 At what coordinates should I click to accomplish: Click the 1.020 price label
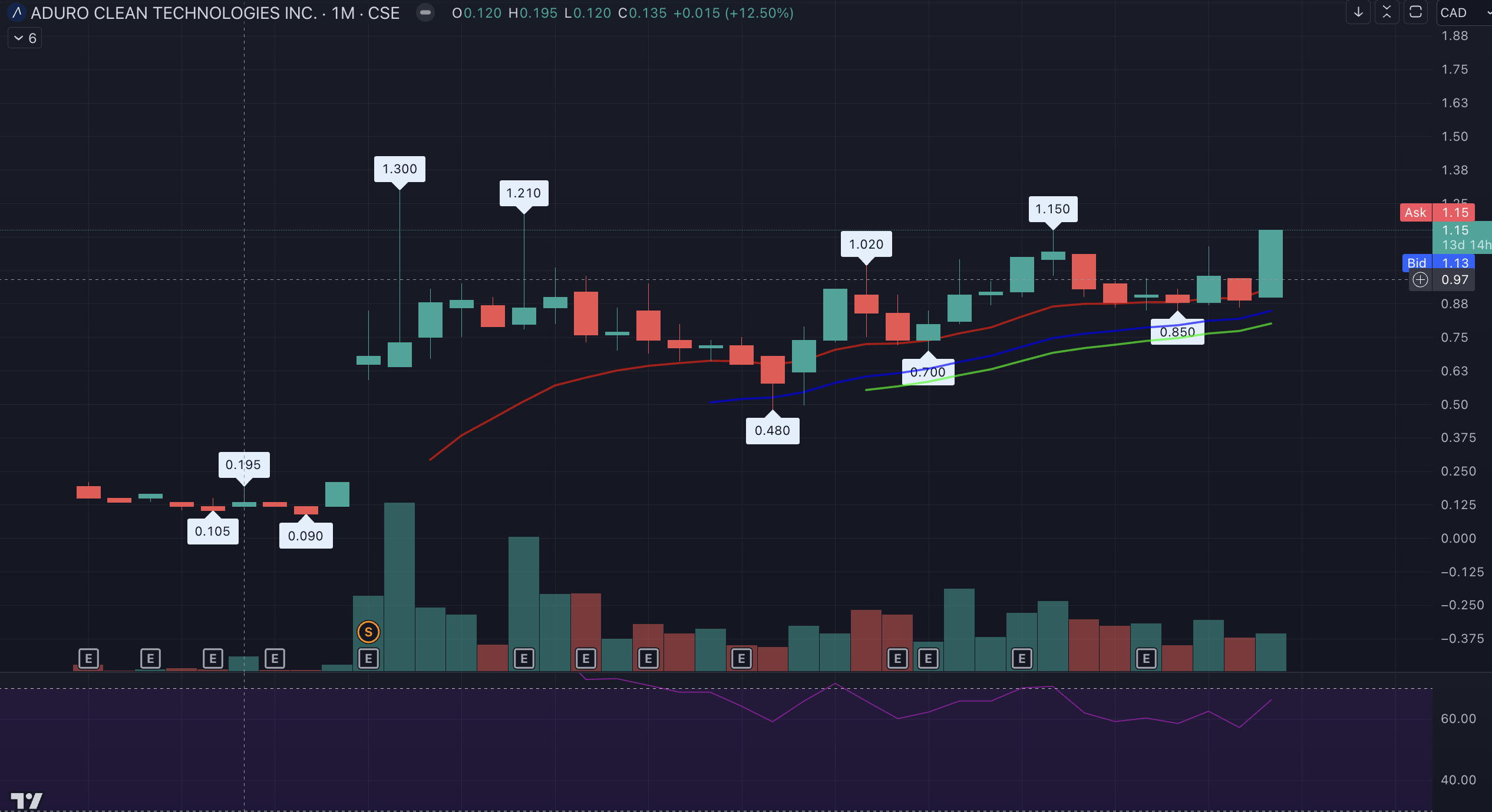866,244
